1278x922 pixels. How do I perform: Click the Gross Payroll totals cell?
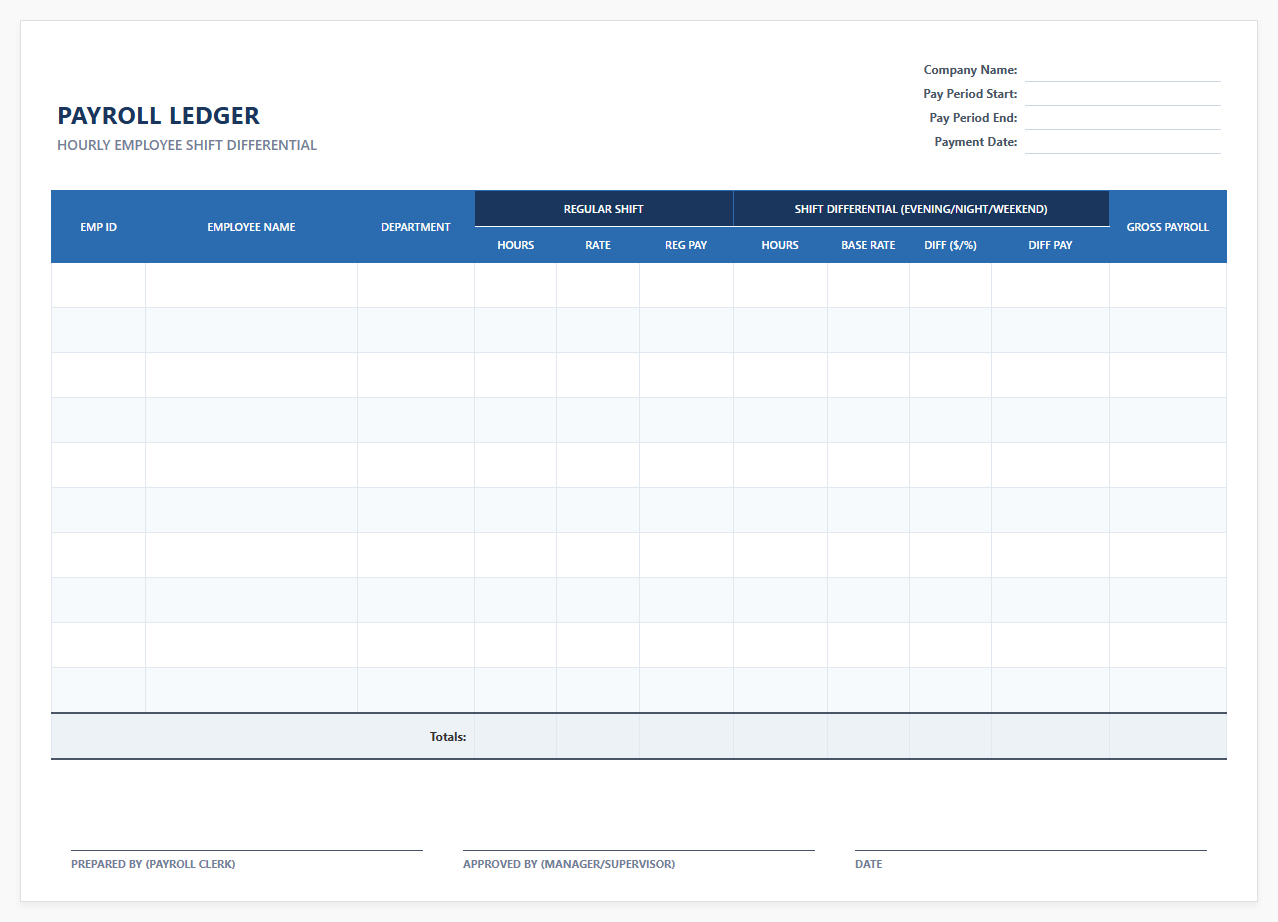(1168, 737)
